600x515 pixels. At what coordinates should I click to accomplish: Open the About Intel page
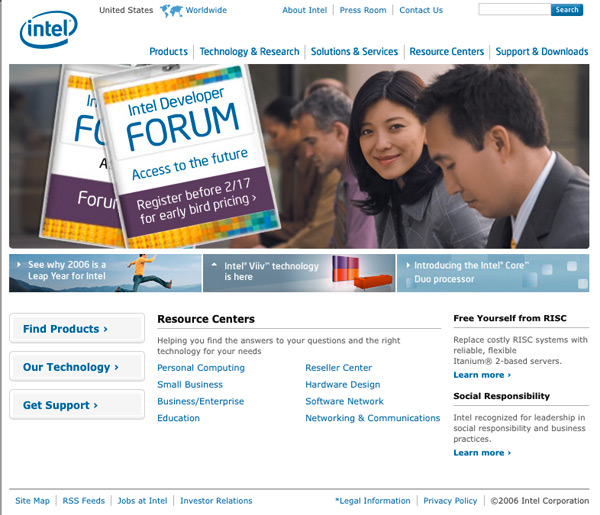(x=305, y=10)
